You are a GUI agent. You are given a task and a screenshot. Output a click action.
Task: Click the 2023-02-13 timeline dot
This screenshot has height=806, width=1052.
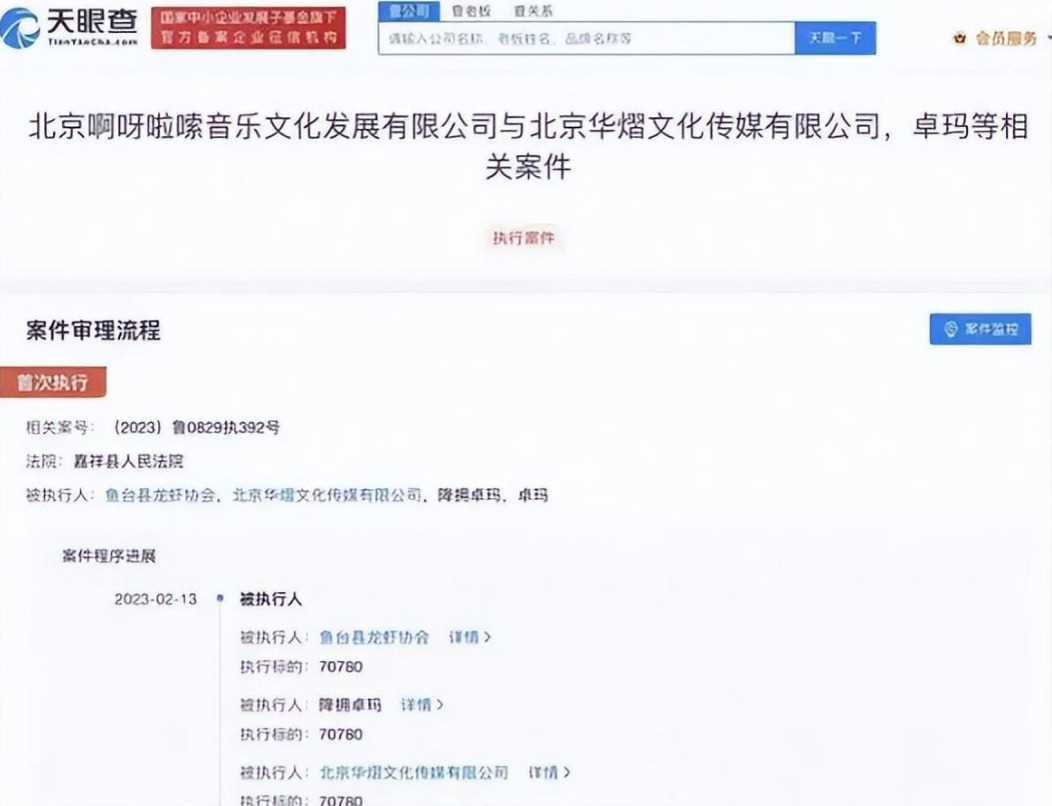[x=219, y=599]
